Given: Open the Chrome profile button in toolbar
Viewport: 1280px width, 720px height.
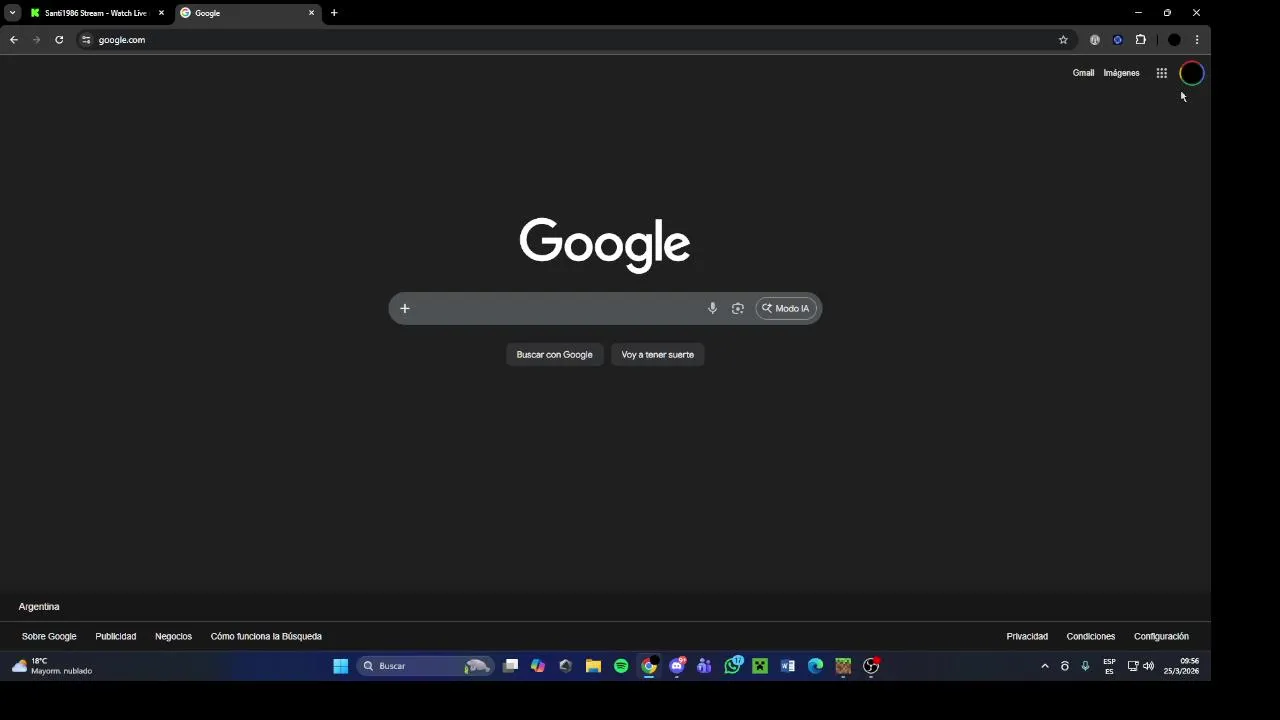Looking at the screenshot, I should coord(1174,40).
